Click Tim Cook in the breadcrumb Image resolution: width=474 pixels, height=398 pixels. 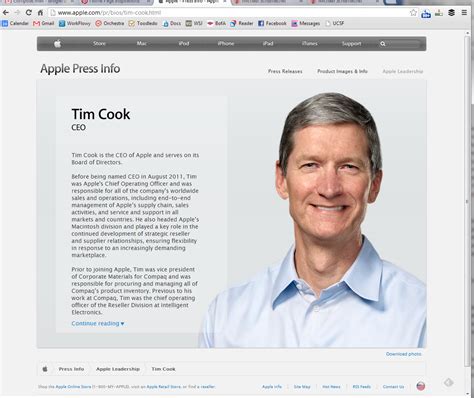pos(163,369)
